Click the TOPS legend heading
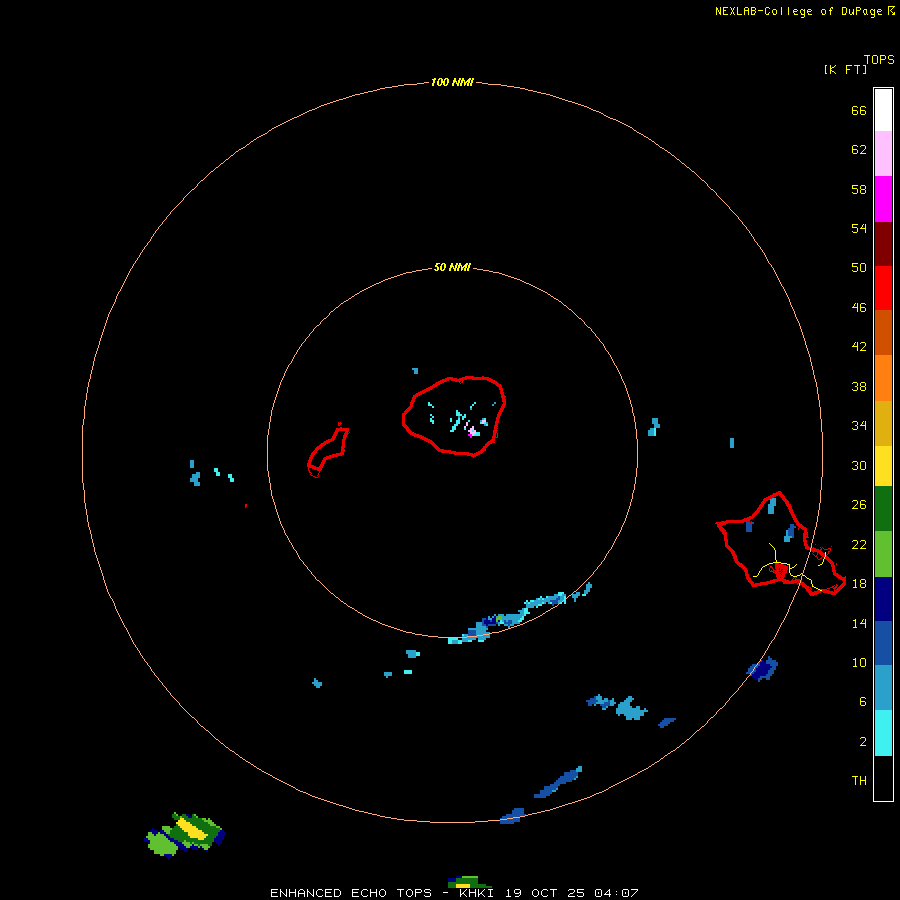Image resolution: width=900 pixels, height=900 pixels. tap(879, 59)
